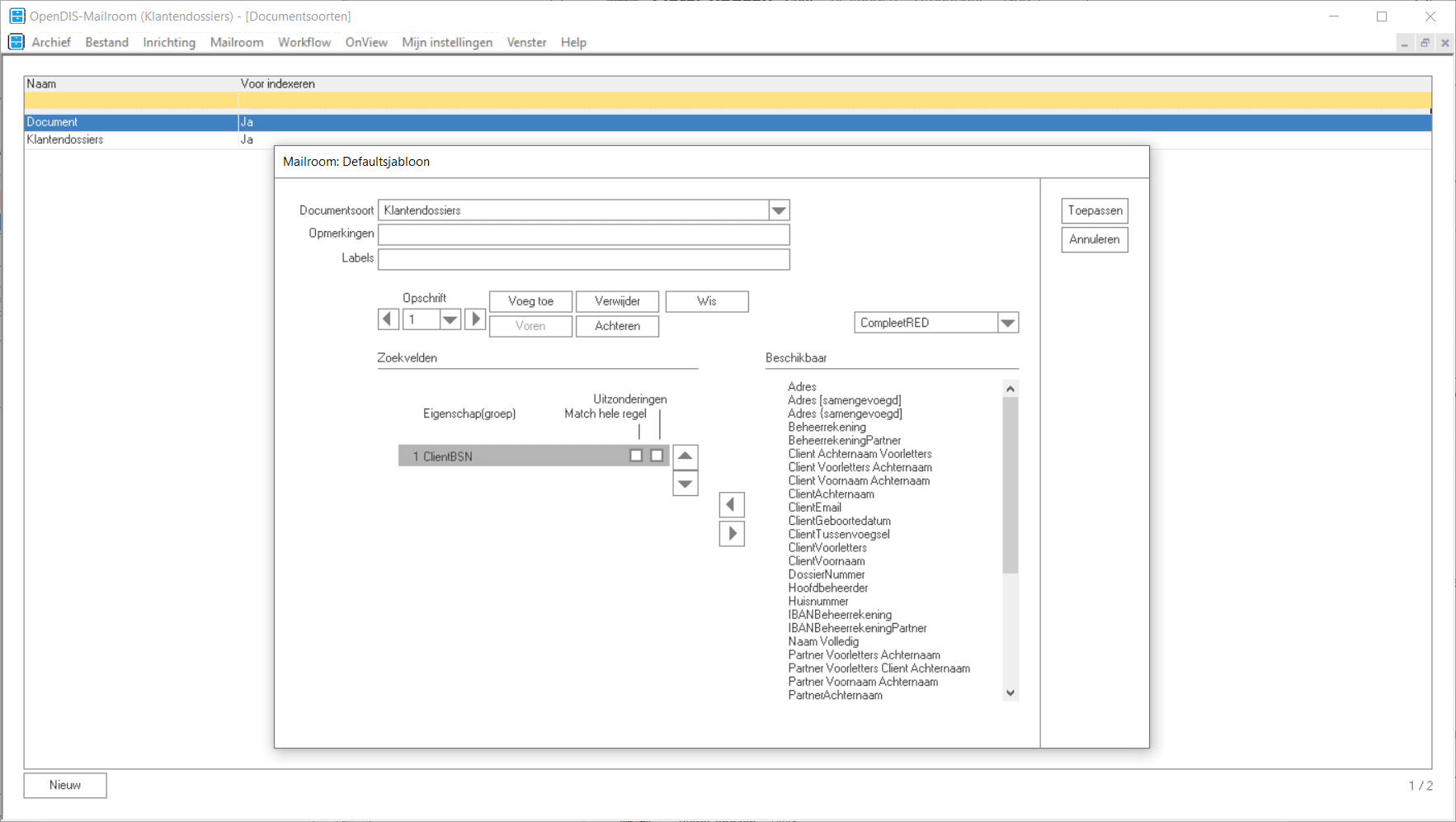1456x822 pixels.
Task: Open the Venster menu
Action: click(x=526, y=42)
